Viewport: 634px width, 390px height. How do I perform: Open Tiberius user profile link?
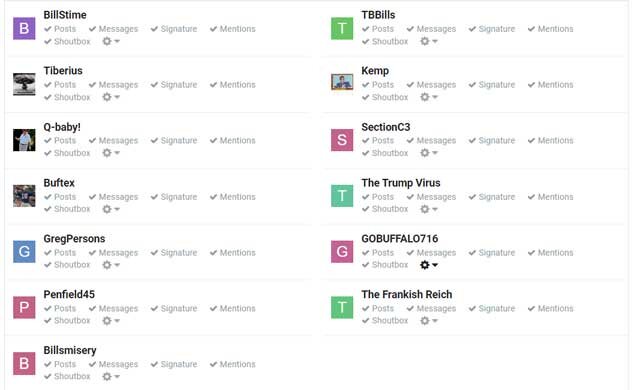63,71
